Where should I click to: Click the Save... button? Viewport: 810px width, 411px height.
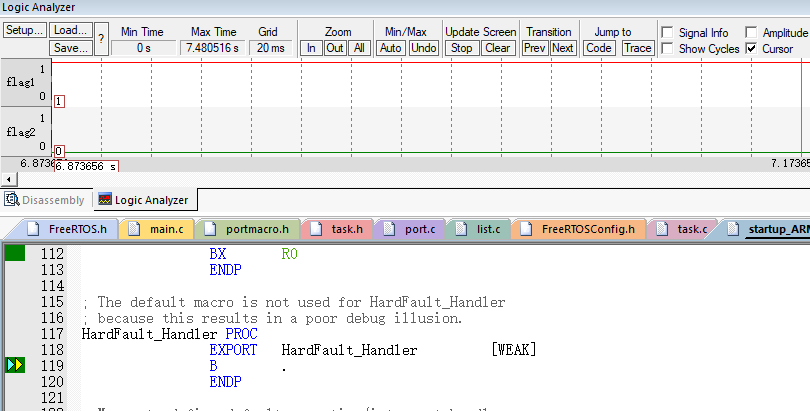(71, 48)
